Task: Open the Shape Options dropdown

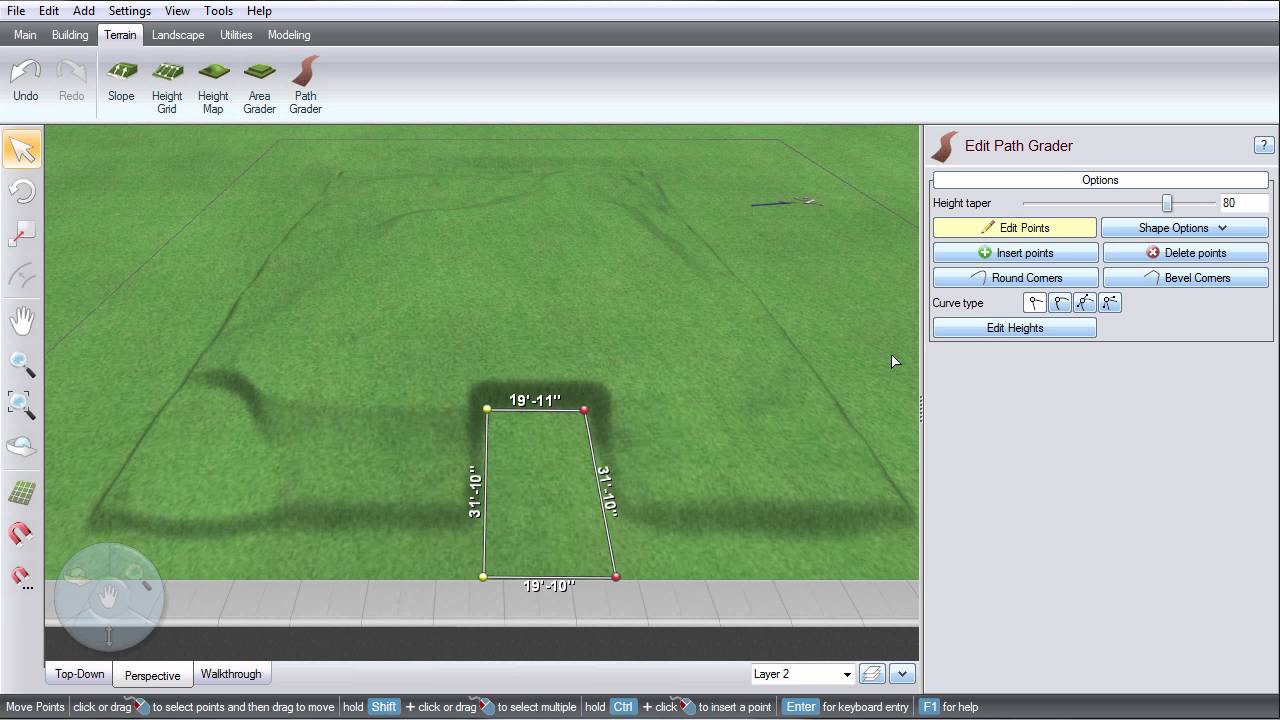Action: (x=1185, y=228)
